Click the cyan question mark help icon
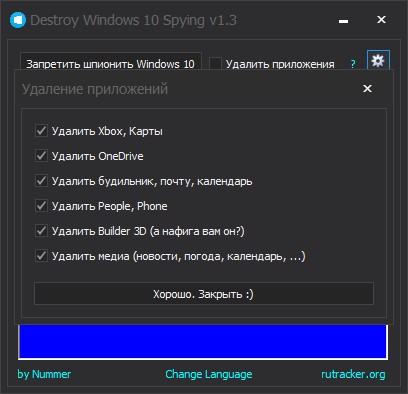This screenshot has width=408, height=394. pos(353,64)
